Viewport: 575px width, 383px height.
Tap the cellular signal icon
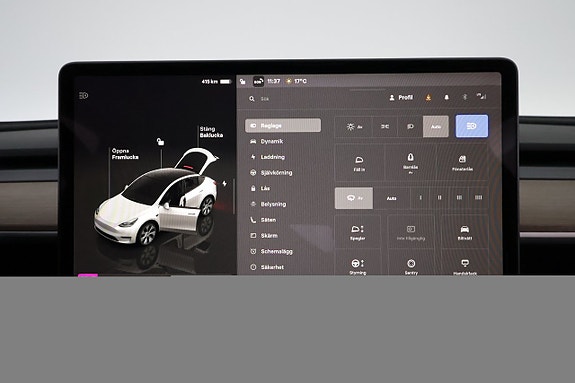[x=481, y=96]
